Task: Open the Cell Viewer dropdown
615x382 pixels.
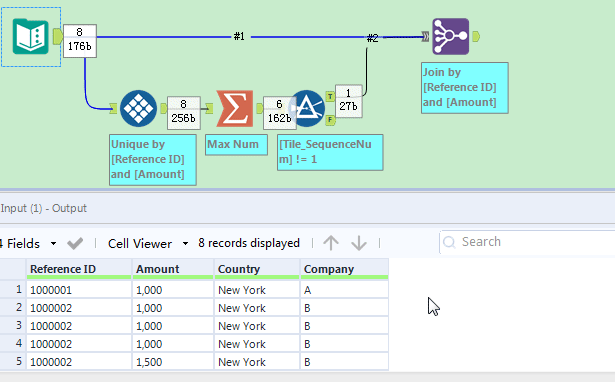Action: click(x=185, y=244)
